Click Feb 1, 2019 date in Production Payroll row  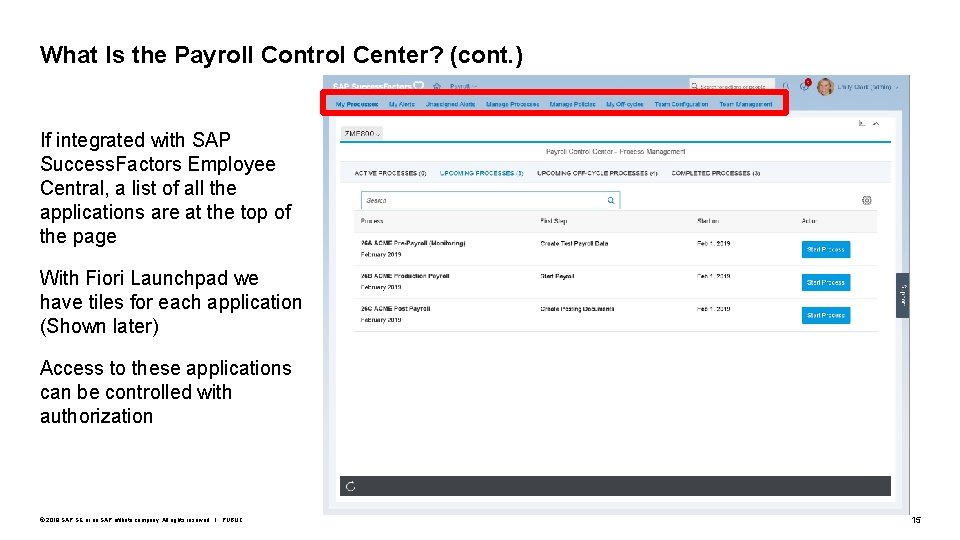(713, 276)
